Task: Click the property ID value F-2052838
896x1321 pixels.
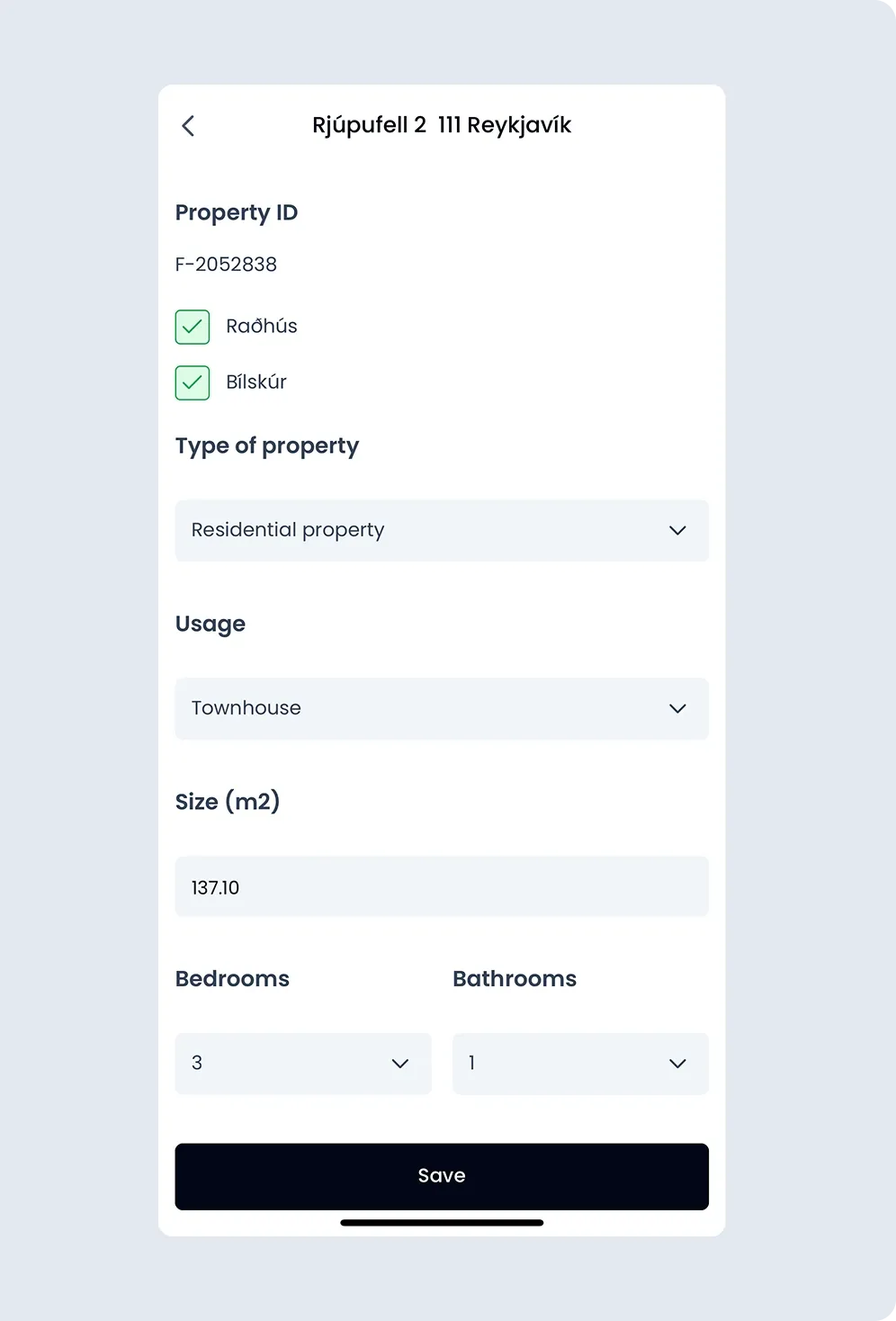Action: (226, 265)
